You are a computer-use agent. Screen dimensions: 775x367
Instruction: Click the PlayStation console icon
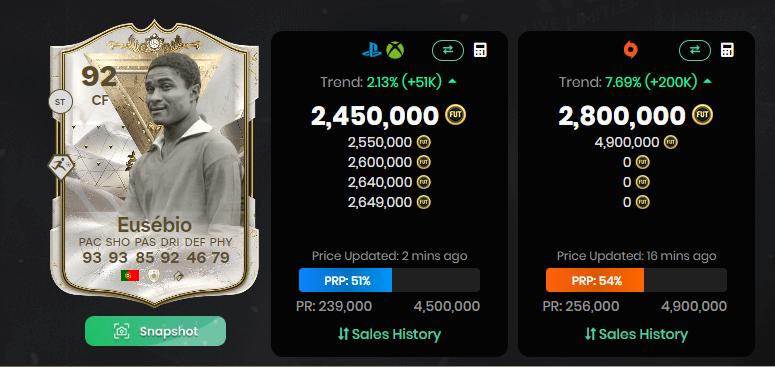pyautogui.click(x=372, y=50)
